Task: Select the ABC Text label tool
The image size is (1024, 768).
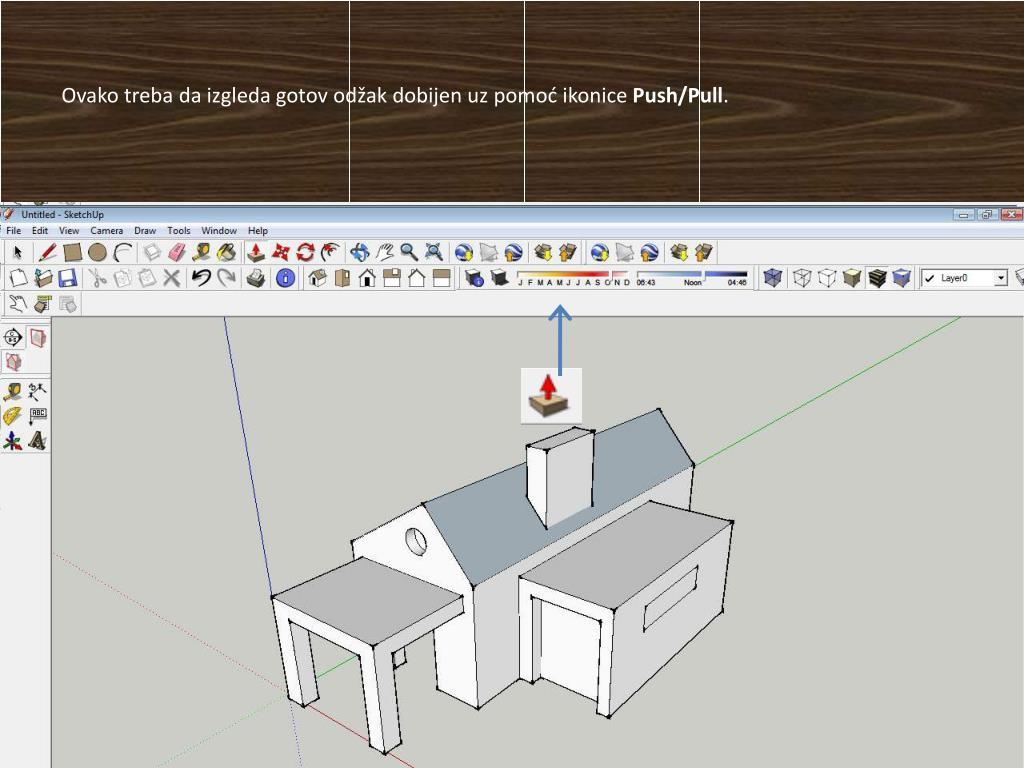Action: 37,416
